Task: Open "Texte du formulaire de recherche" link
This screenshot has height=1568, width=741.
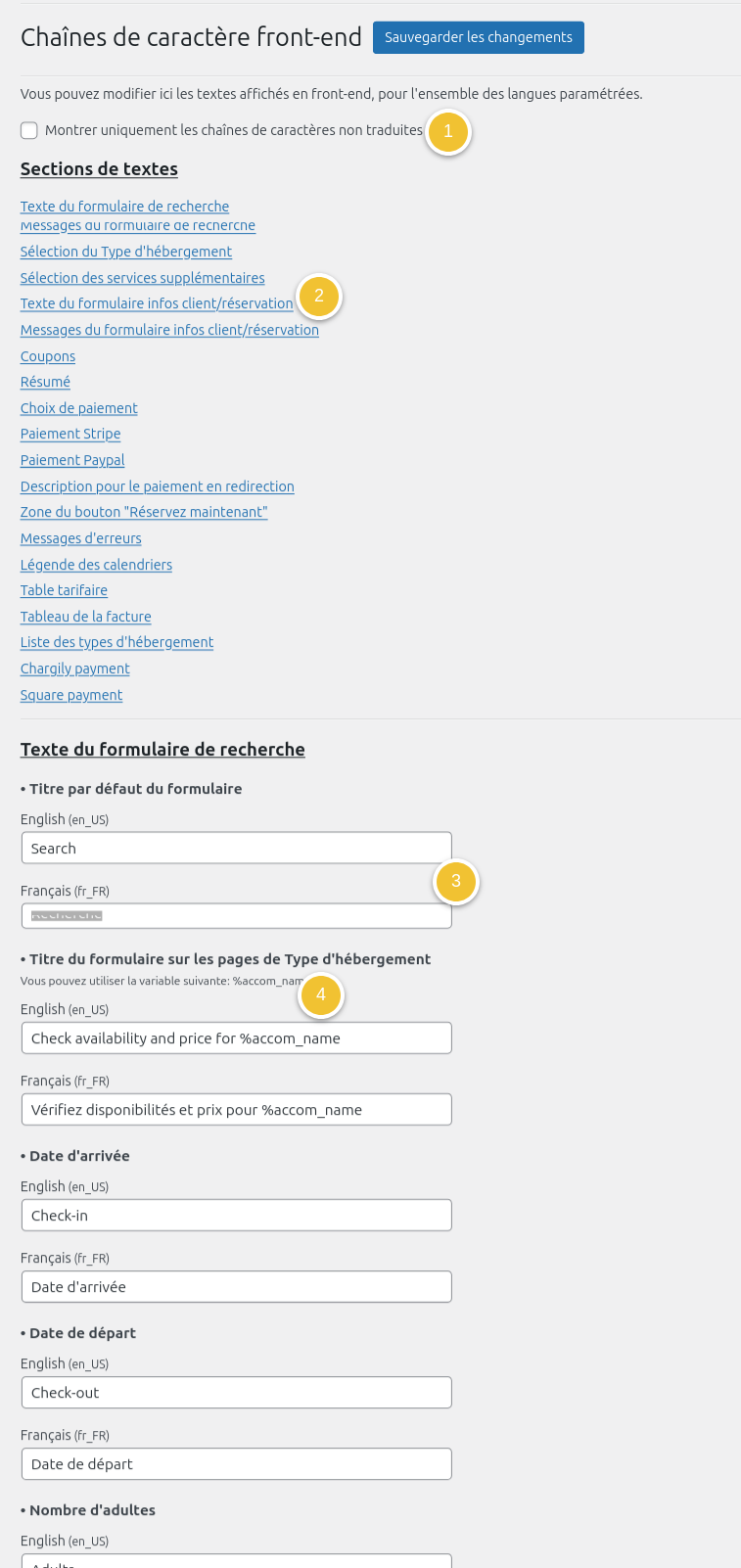Action: [x=124, y=207]
